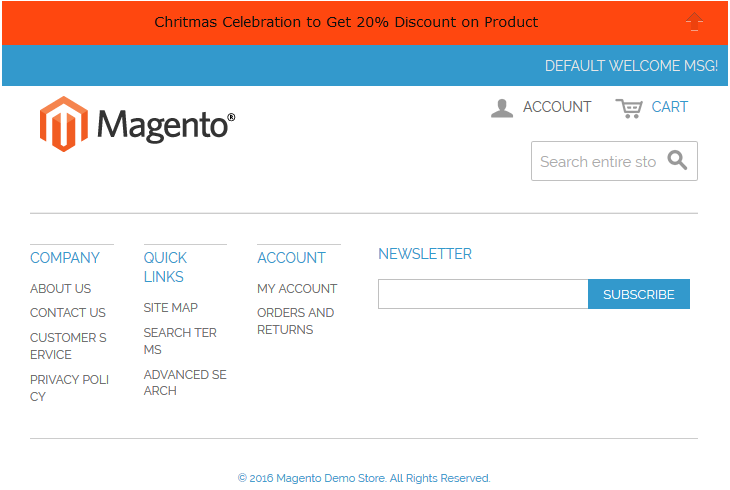
Task: Click the up arrow icon in orange banner
Action: pyautogui.click(x=694, y=22)
